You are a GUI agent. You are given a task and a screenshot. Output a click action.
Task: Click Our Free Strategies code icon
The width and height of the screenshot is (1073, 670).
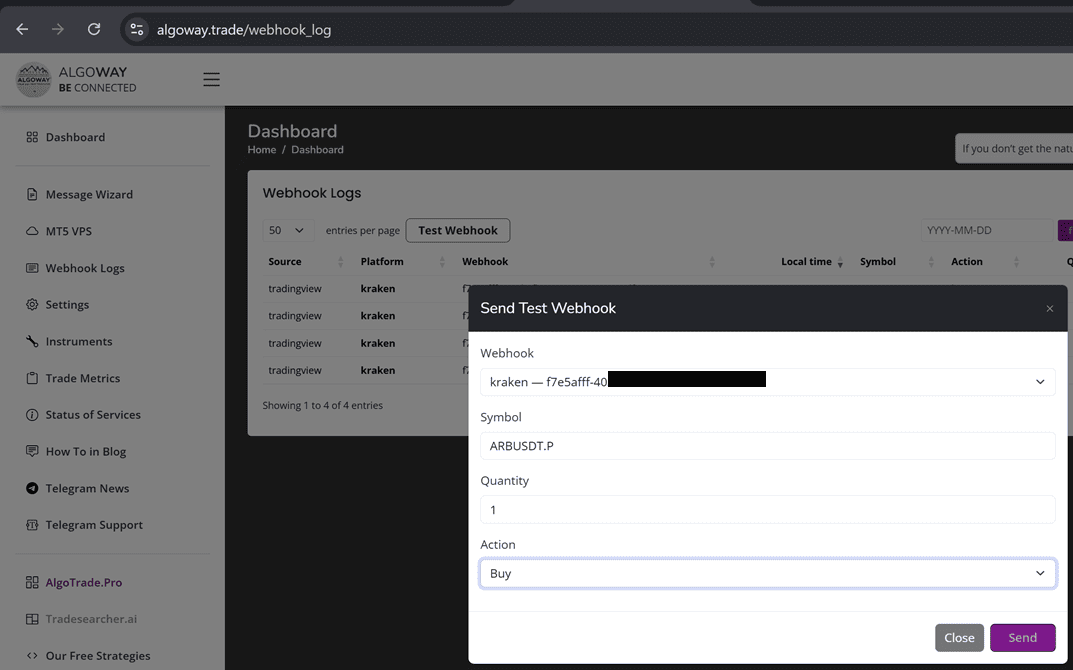coord(32,656)
